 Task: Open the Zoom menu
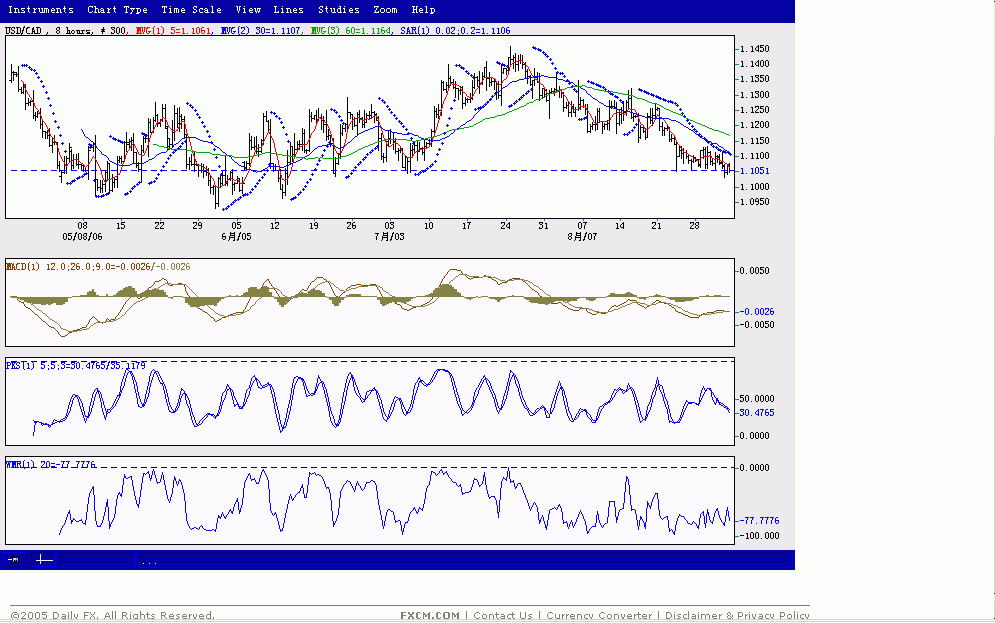[x=385, y=10]
